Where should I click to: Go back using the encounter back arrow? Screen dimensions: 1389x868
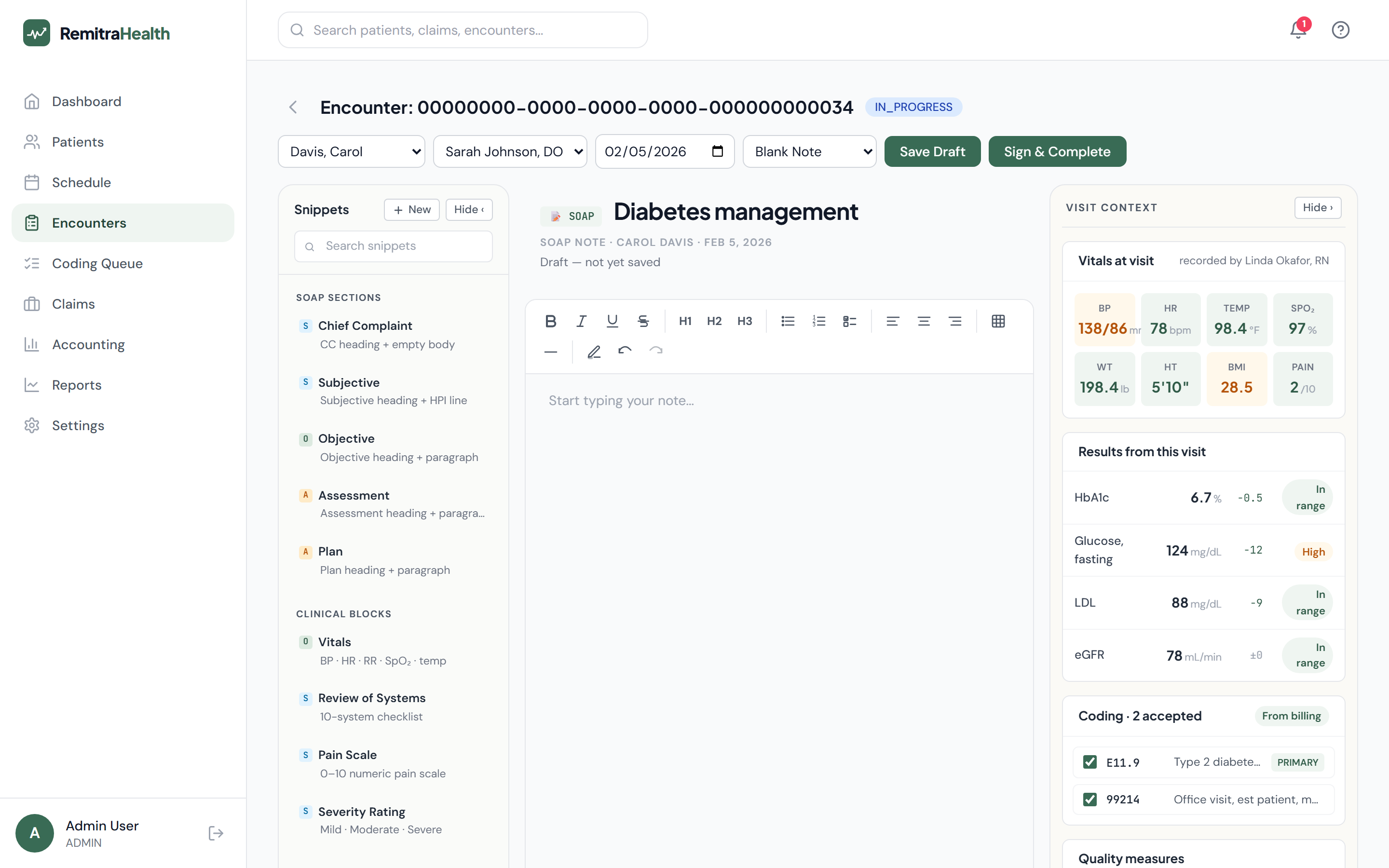[293, 108]
